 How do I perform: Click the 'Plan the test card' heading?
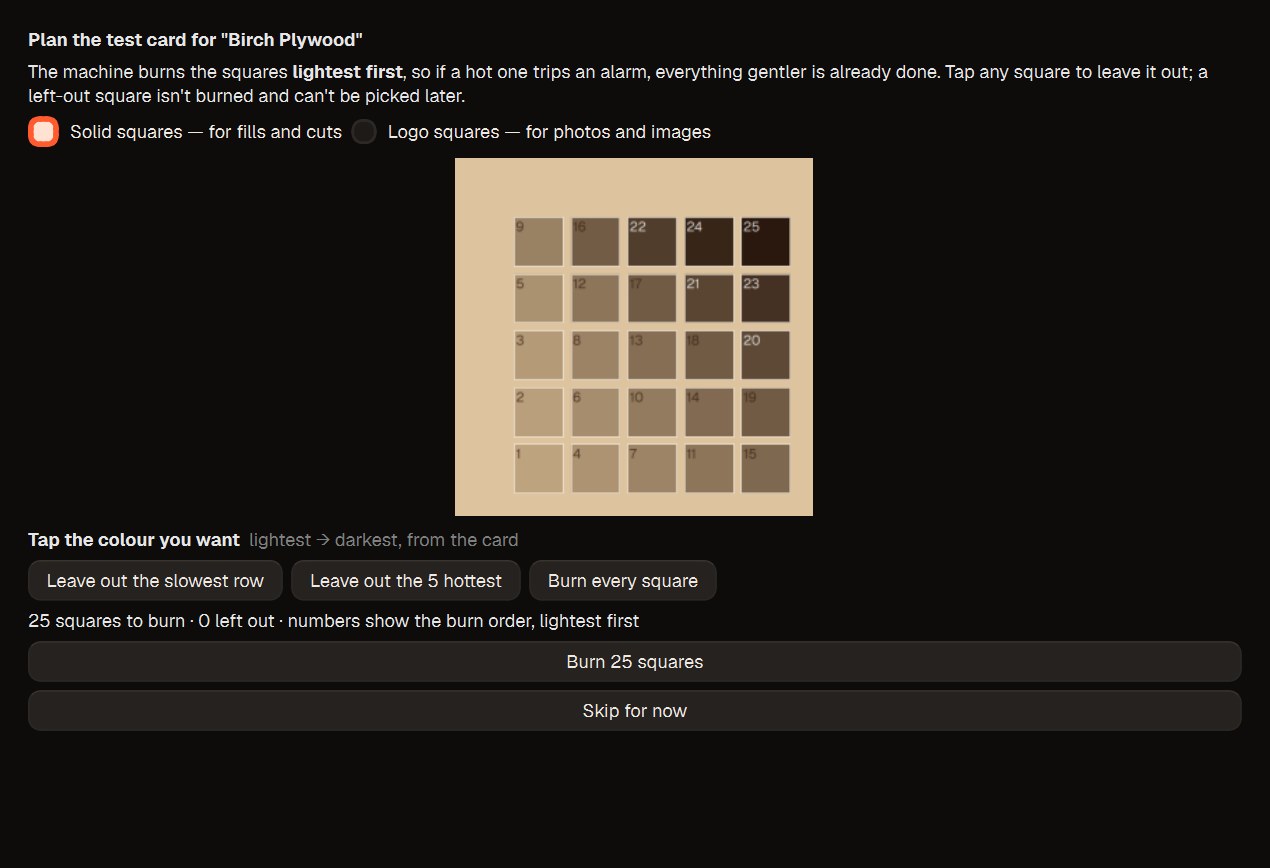click(195, 40)
